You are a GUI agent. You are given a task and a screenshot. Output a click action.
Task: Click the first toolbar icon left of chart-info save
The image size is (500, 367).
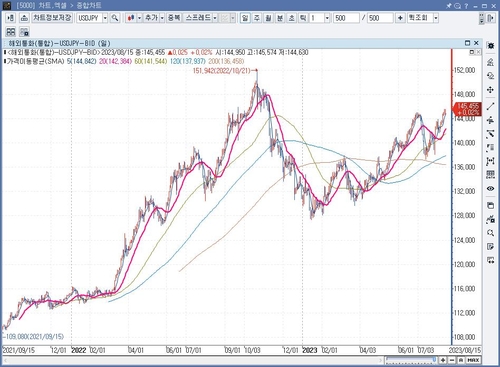(11, 18)
